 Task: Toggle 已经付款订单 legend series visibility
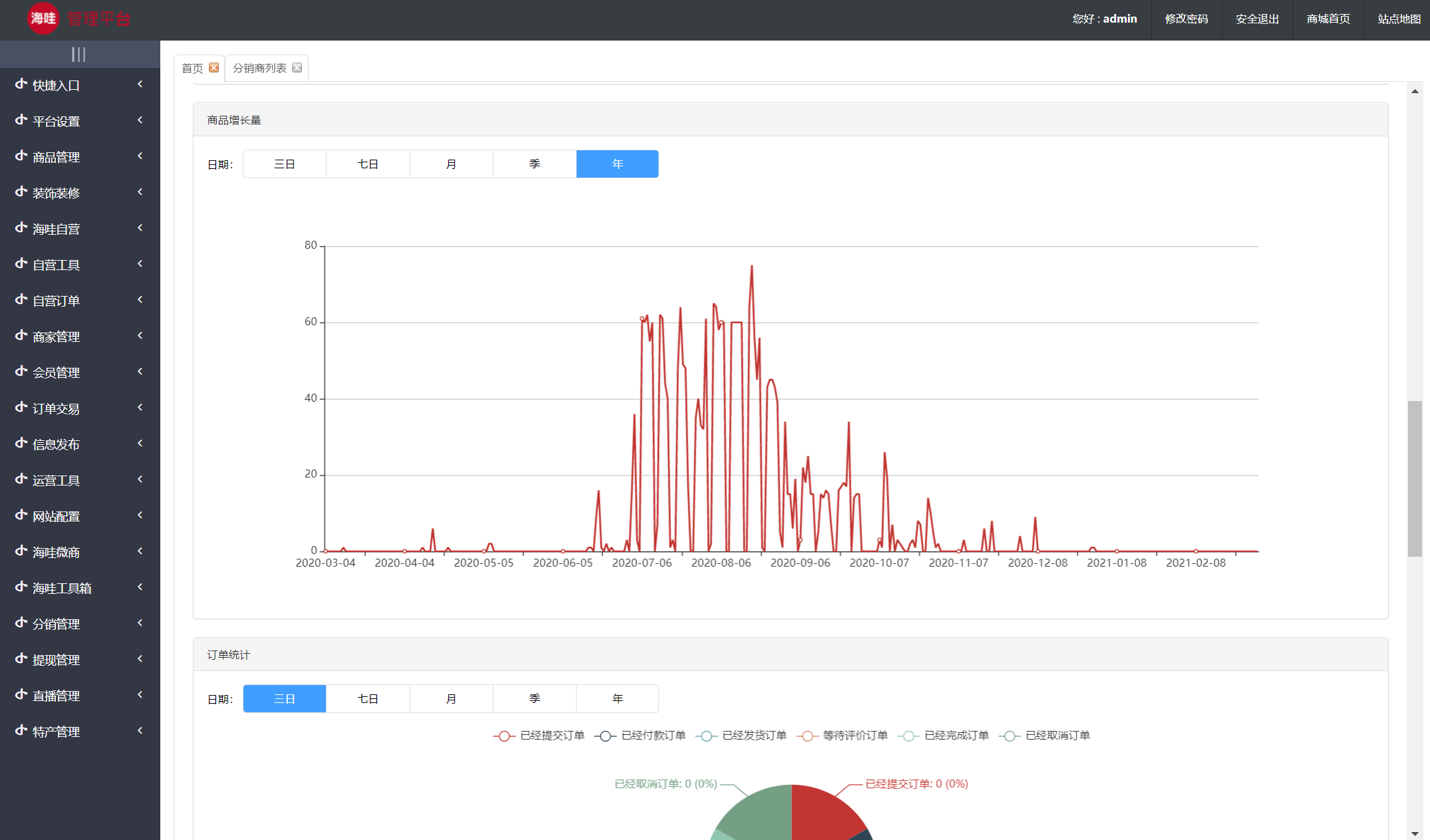(x=640, y=736)
